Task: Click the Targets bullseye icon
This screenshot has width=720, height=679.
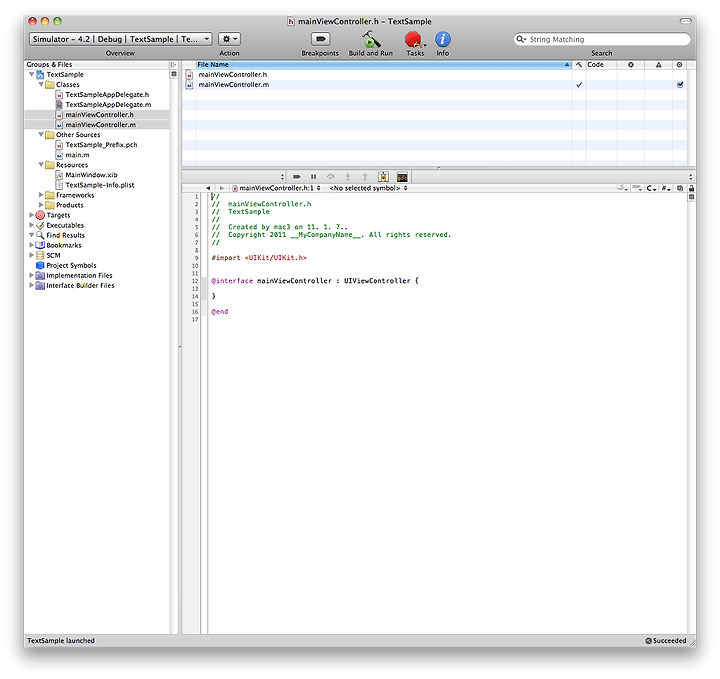Action: pyautogui.click(x=40, y=215)
